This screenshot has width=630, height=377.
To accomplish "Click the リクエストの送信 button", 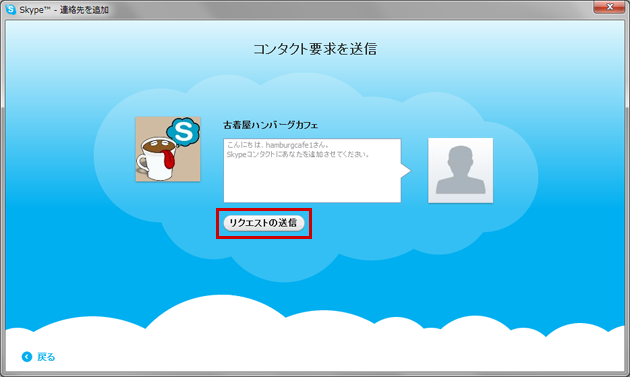I will click(x=264, y=223).
